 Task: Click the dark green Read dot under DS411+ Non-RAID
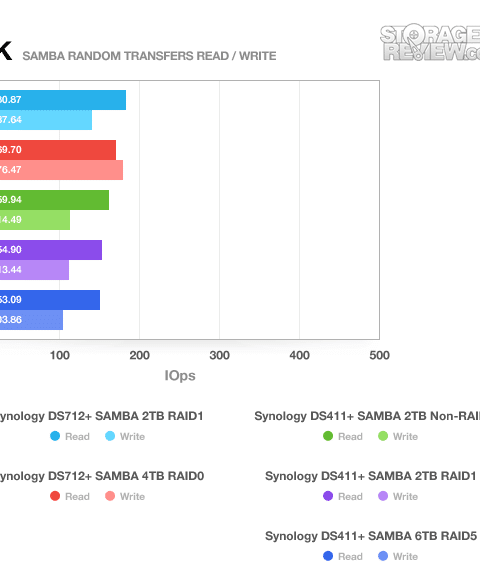[x=328, y=436]
